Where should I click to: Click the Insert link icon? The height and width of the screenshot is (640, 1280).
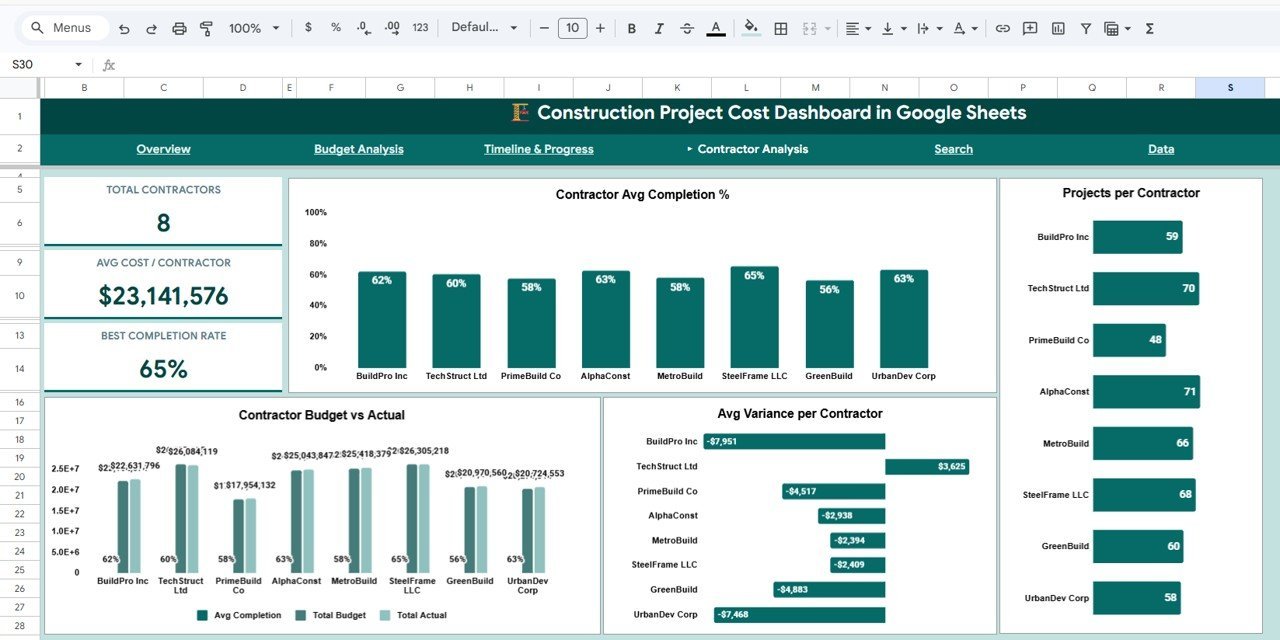pyautogui.click(x=1003, y=27)
